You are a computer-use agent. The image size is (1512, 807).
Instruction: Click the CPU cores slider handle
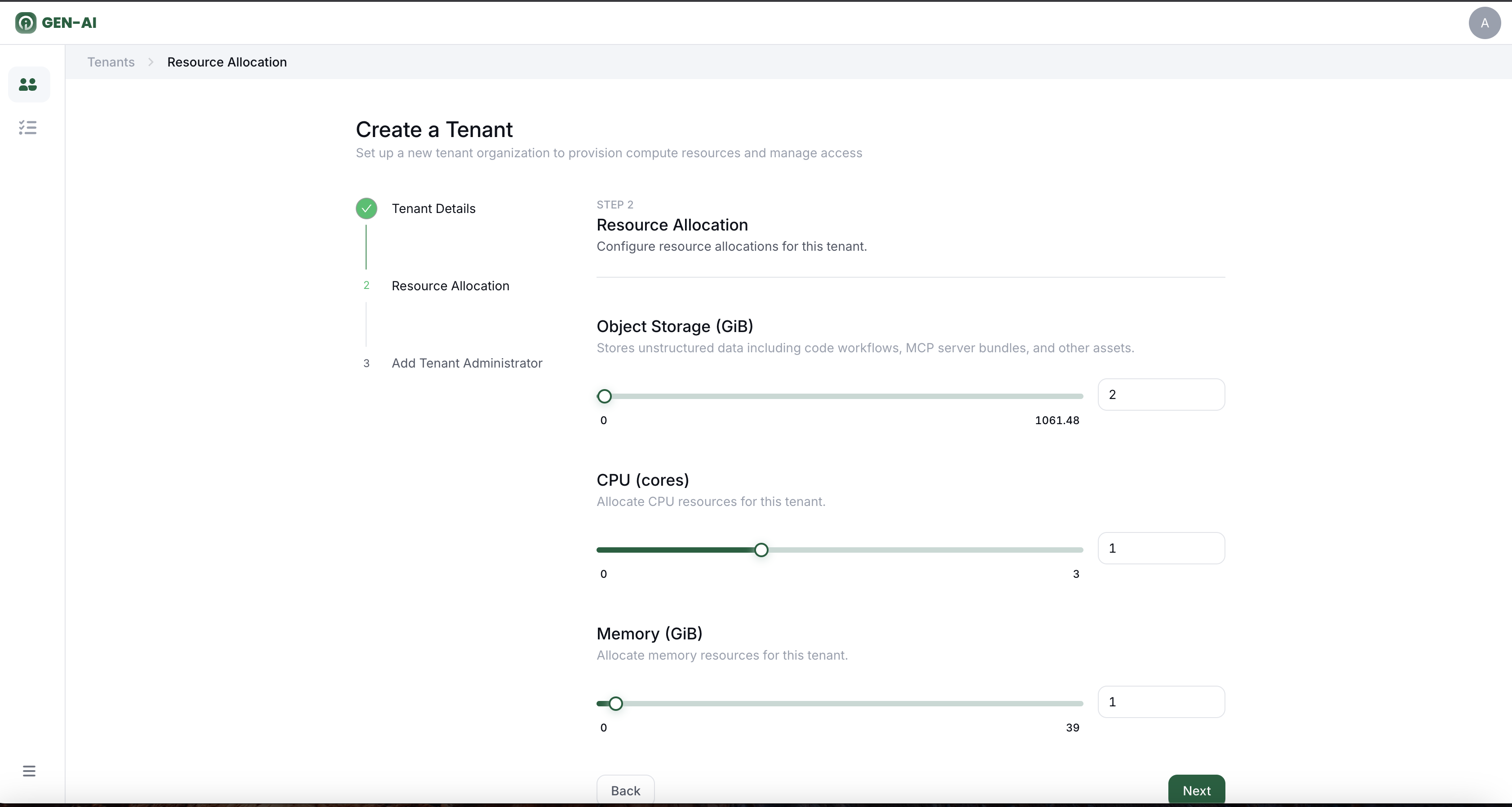[760, 550]
